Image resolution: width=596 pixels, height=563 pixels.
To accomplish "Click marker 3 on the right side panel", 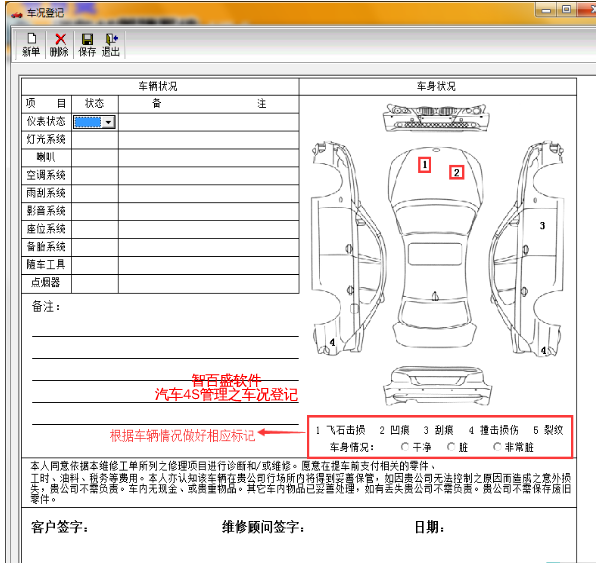I will (x=542, y=226).
